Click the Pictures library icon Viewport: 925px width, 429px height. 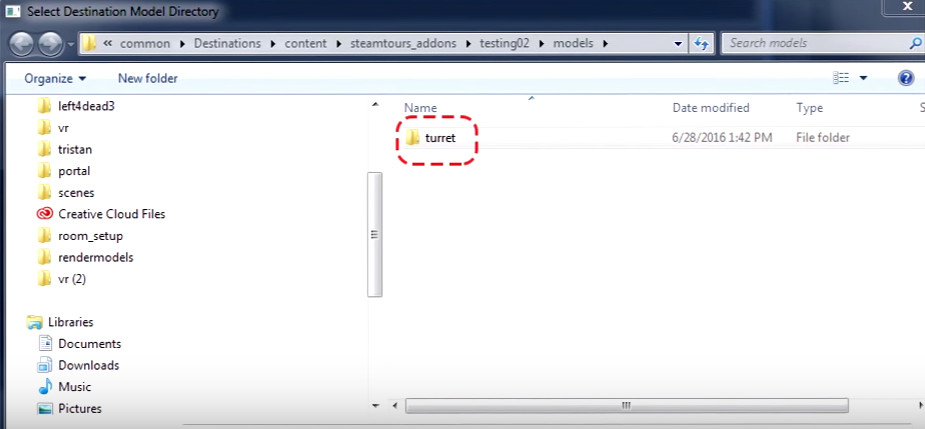click(45, 408)
